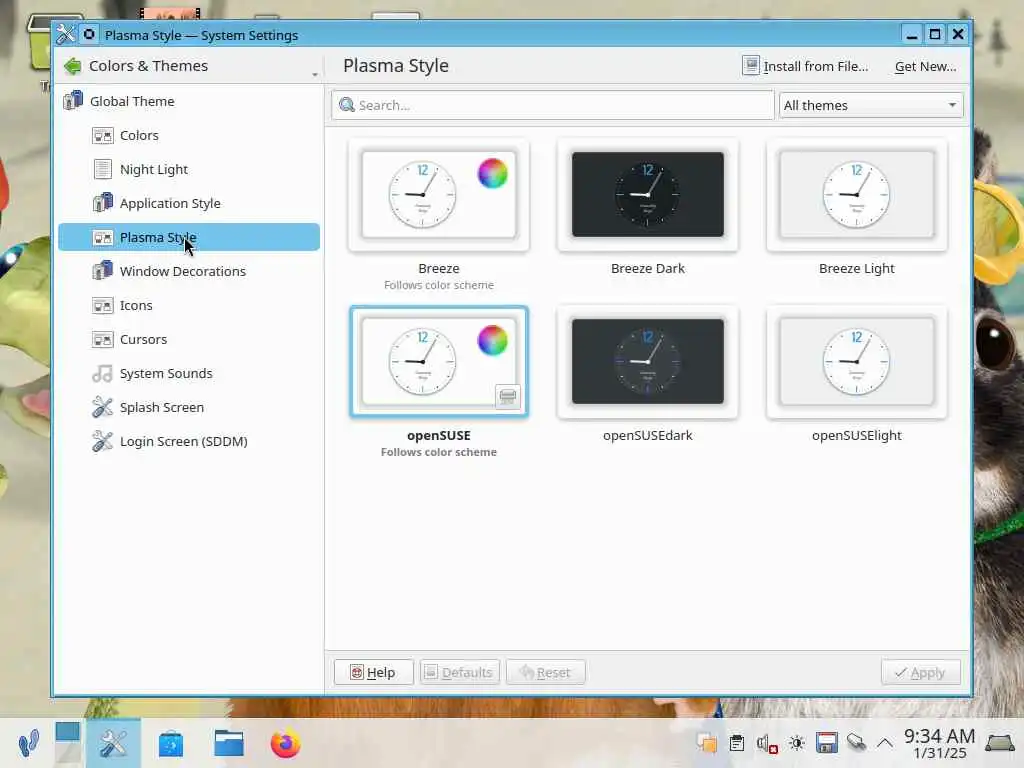Launch Firefox from taskbar
Image resolution: width=1024 pixels, height=768 pixels.
pyautogui.click(x=285, y=743)
